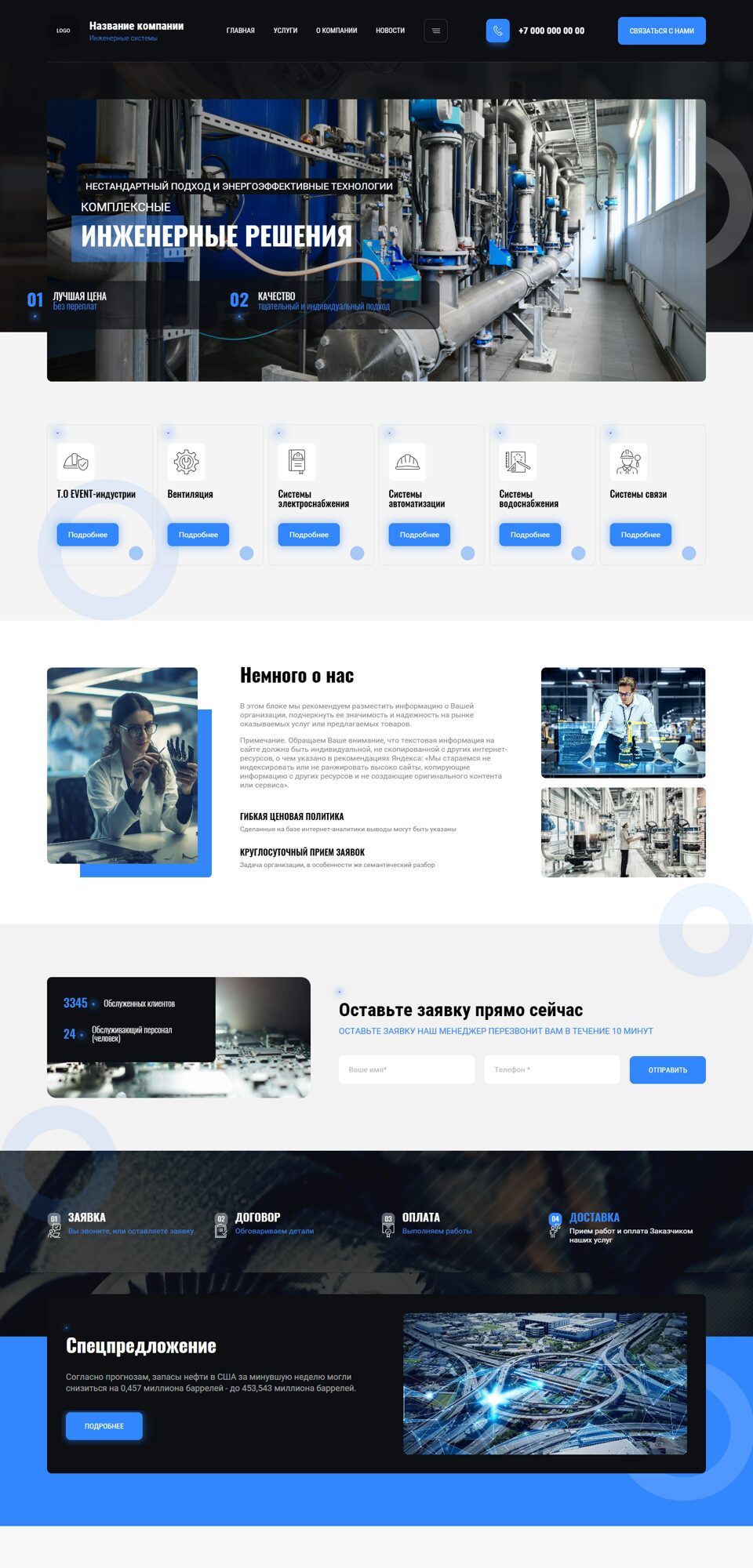Click the woman engineer photo
The height and width of the screenshot is (1568, 753).
point(122,765)
